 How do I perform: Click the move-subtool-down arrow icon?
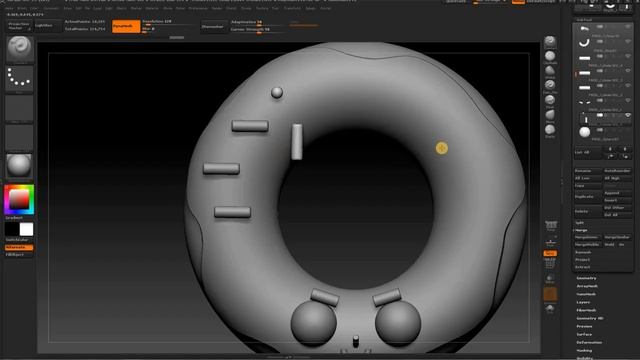624,156
